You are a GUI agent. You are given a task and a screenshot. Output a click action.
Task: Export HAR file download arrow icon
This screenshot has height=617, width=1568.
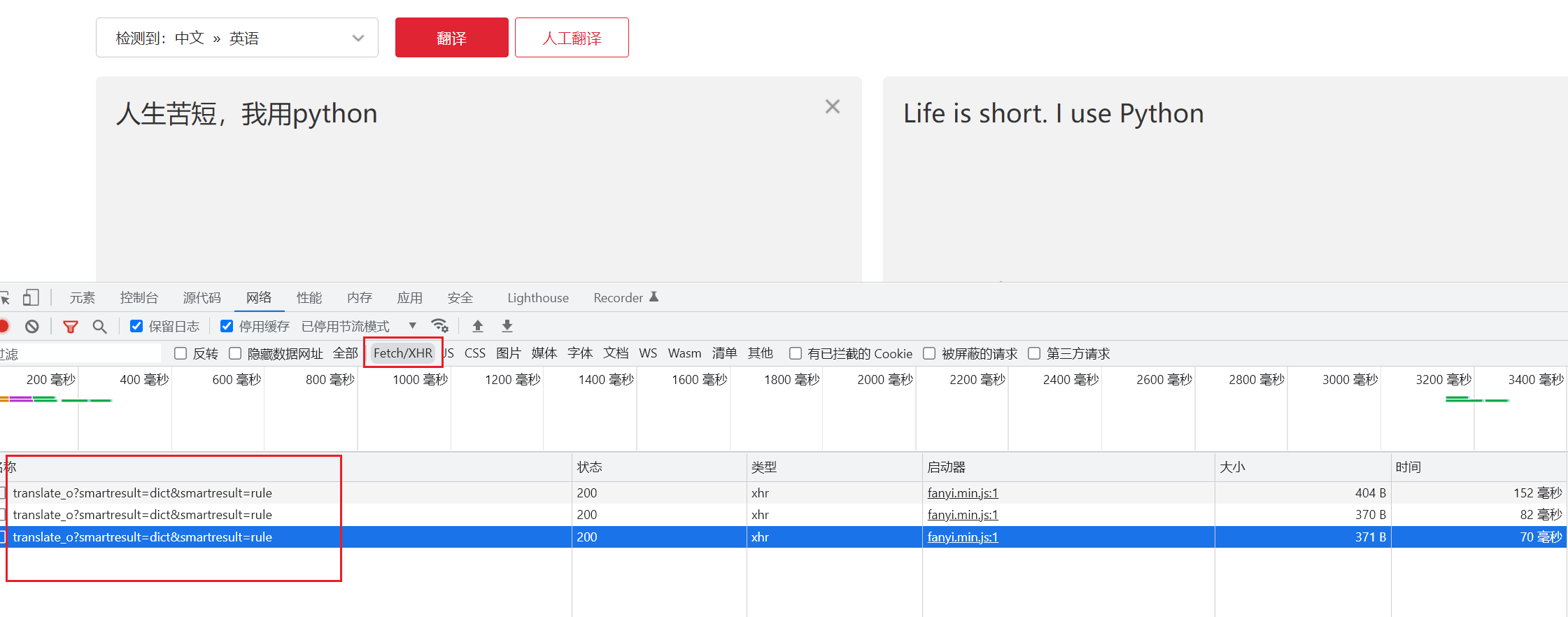(507, 326)
